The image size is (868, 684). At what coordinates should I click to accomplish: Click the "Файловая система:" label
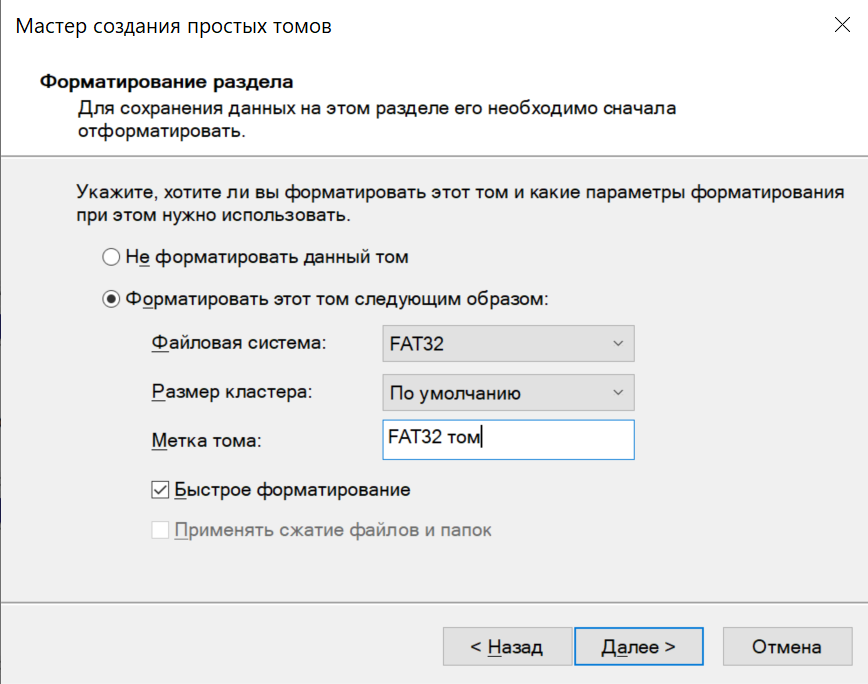coord(239,344)
